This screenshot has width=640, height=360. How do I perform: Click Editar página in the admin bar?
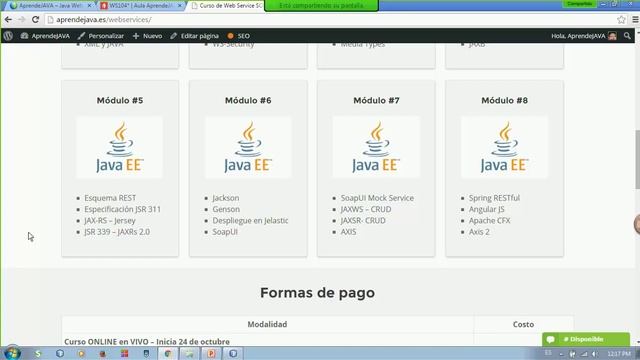tap(194, 36)
